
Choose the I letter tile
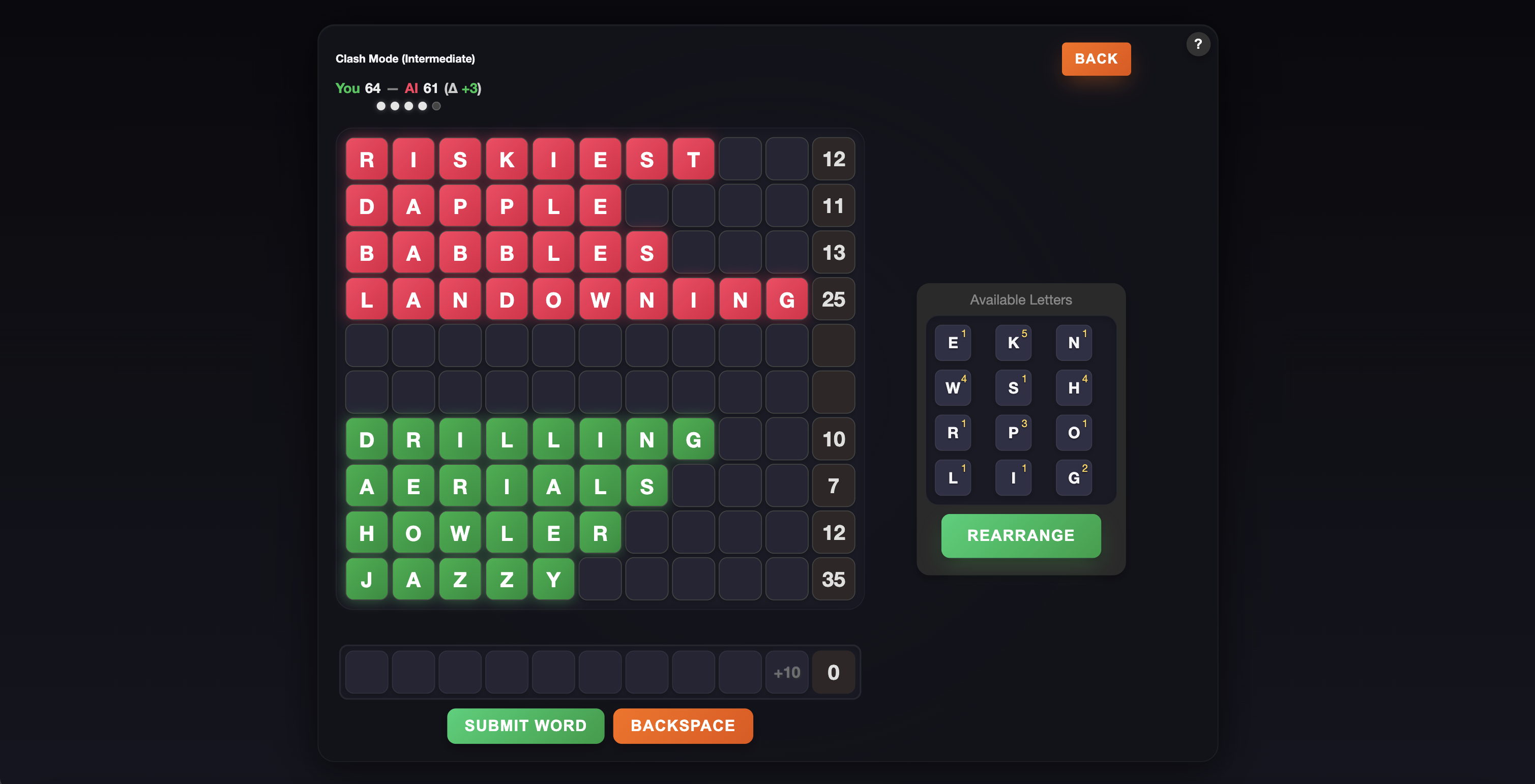point(1013,478)
